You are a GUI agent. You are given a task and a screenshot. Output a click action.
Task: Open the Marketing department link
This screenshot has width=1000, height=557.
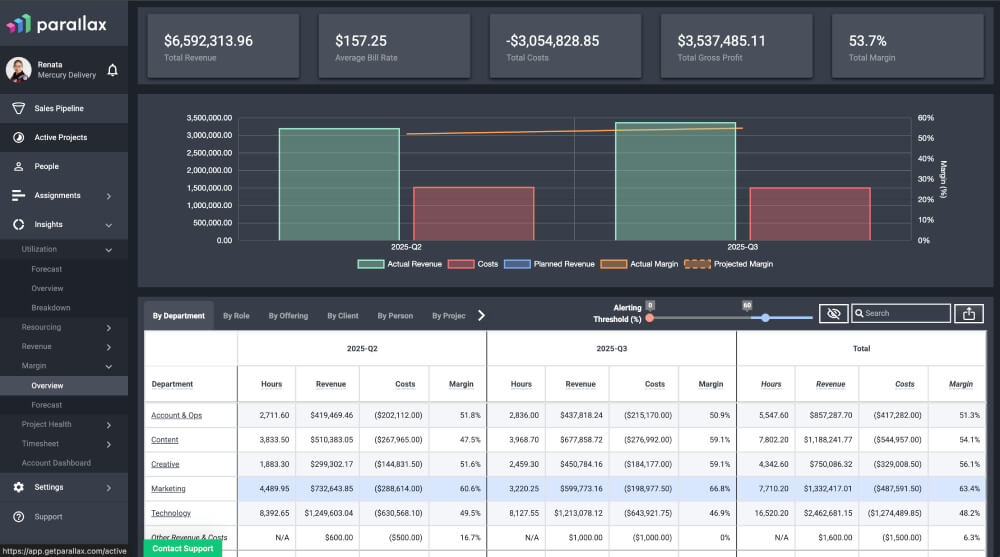169,489
